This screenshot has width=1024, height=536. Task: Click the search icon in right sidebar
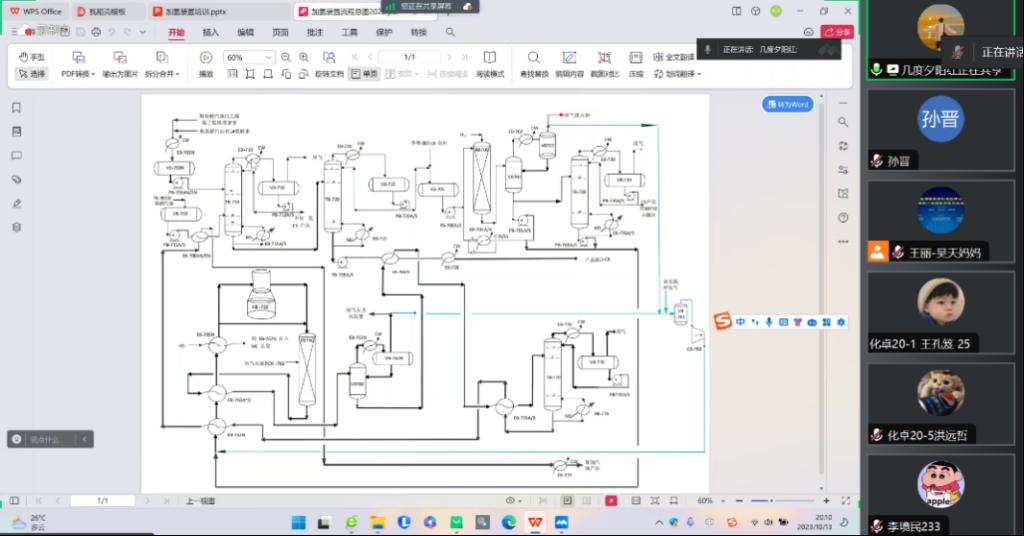(843, 122)
